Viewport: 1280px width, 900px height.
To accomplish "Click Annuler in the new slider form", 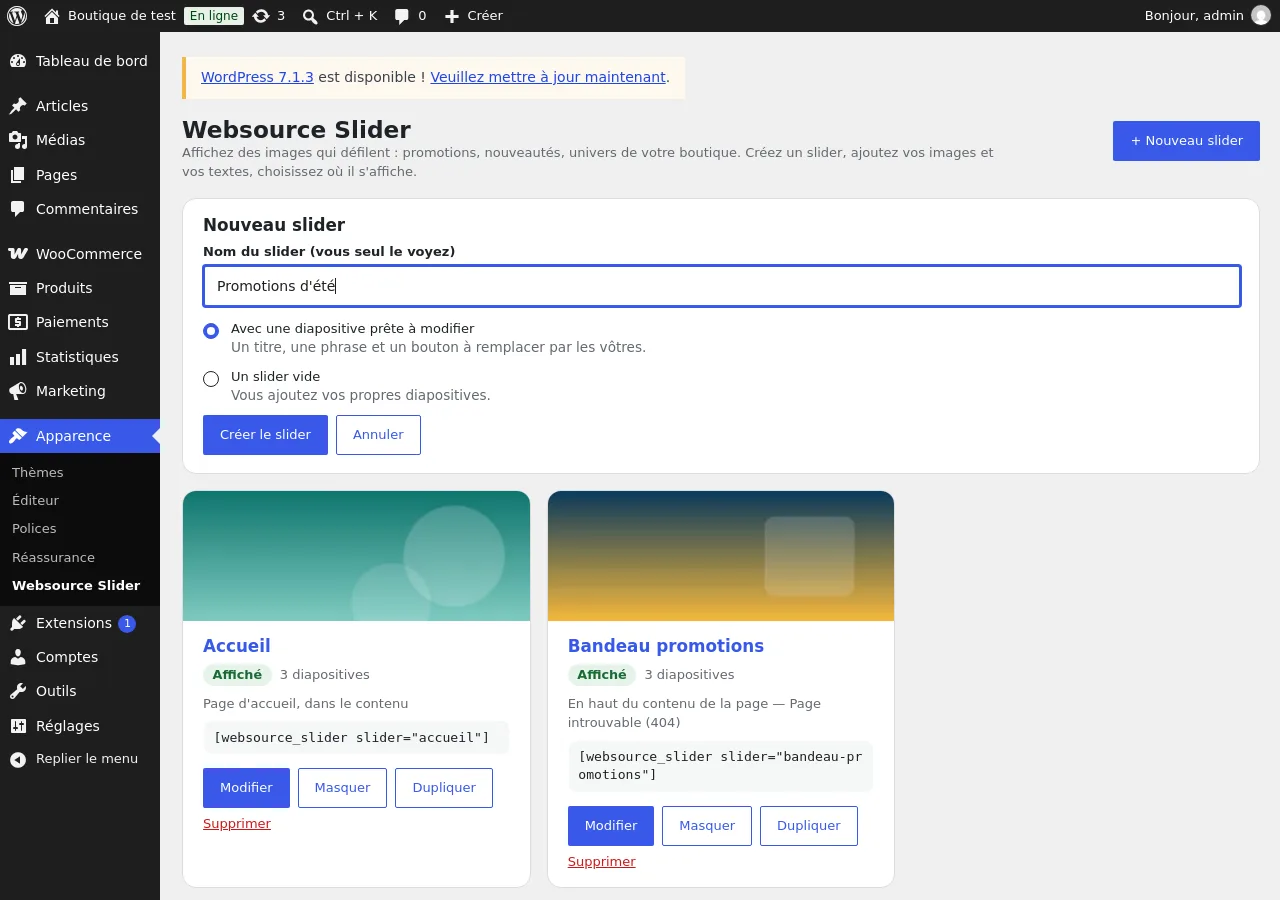I will pos(378,435).
